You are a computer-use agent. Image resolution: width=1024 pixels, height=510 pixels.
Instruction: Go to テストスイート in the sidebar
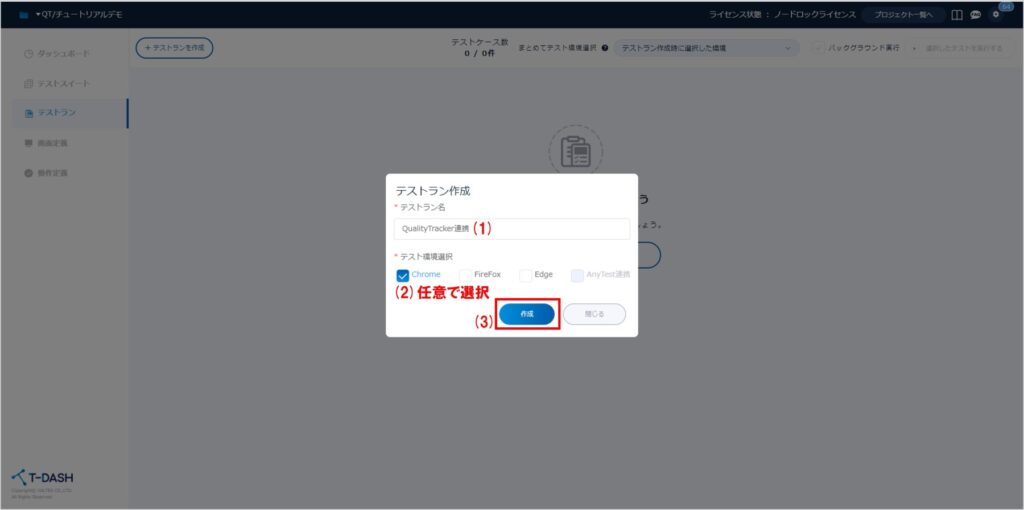click(x=63, y=83)
